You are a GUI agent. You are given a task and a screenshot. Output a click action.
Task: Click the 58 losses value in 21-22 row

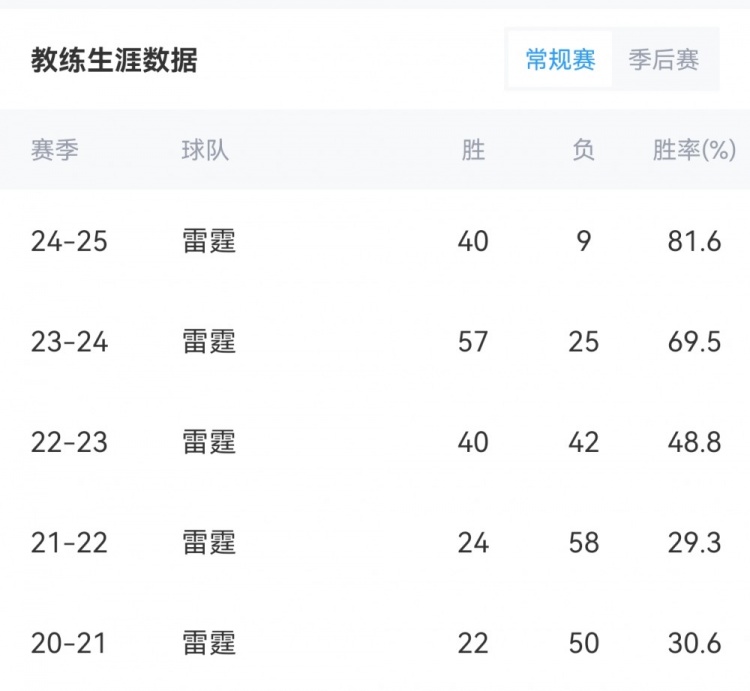(583, 542)
